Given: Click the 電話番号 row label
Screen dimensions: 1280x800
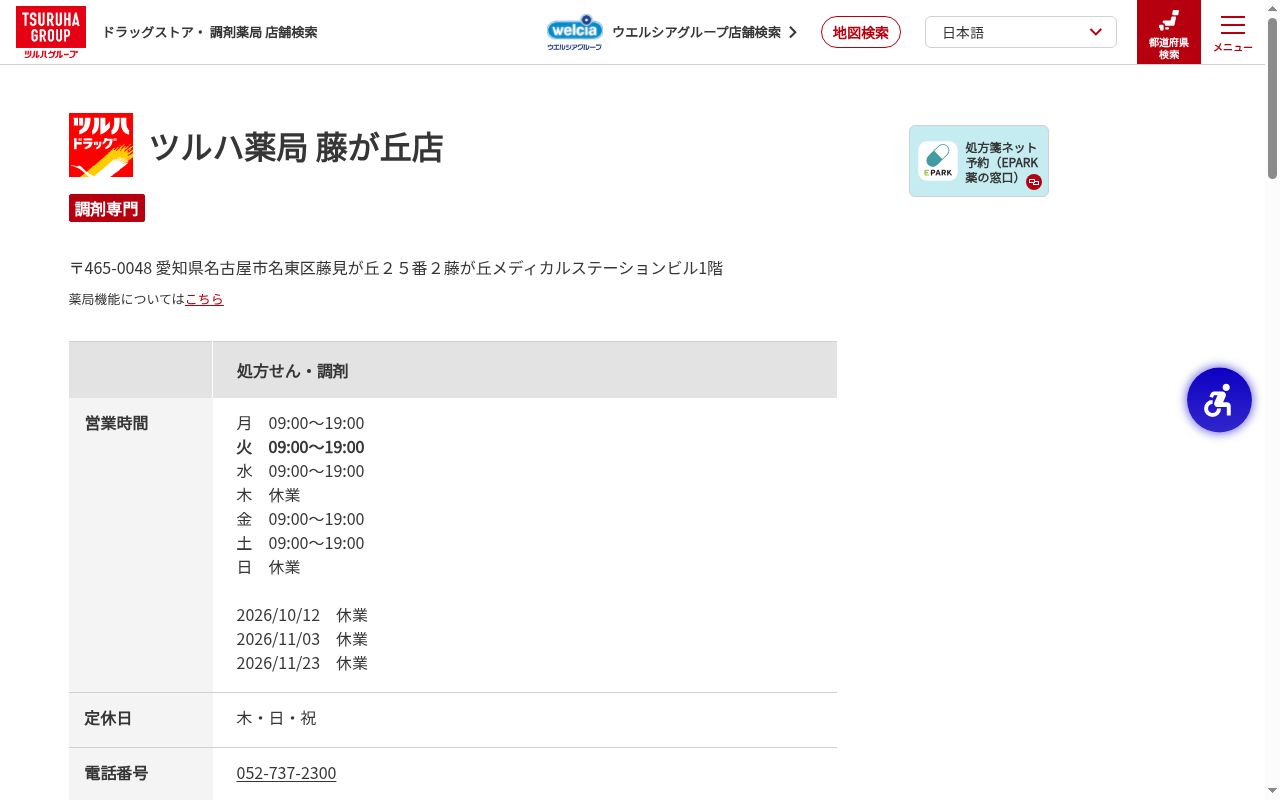Looking at the screenshot, I should [116, 773].
